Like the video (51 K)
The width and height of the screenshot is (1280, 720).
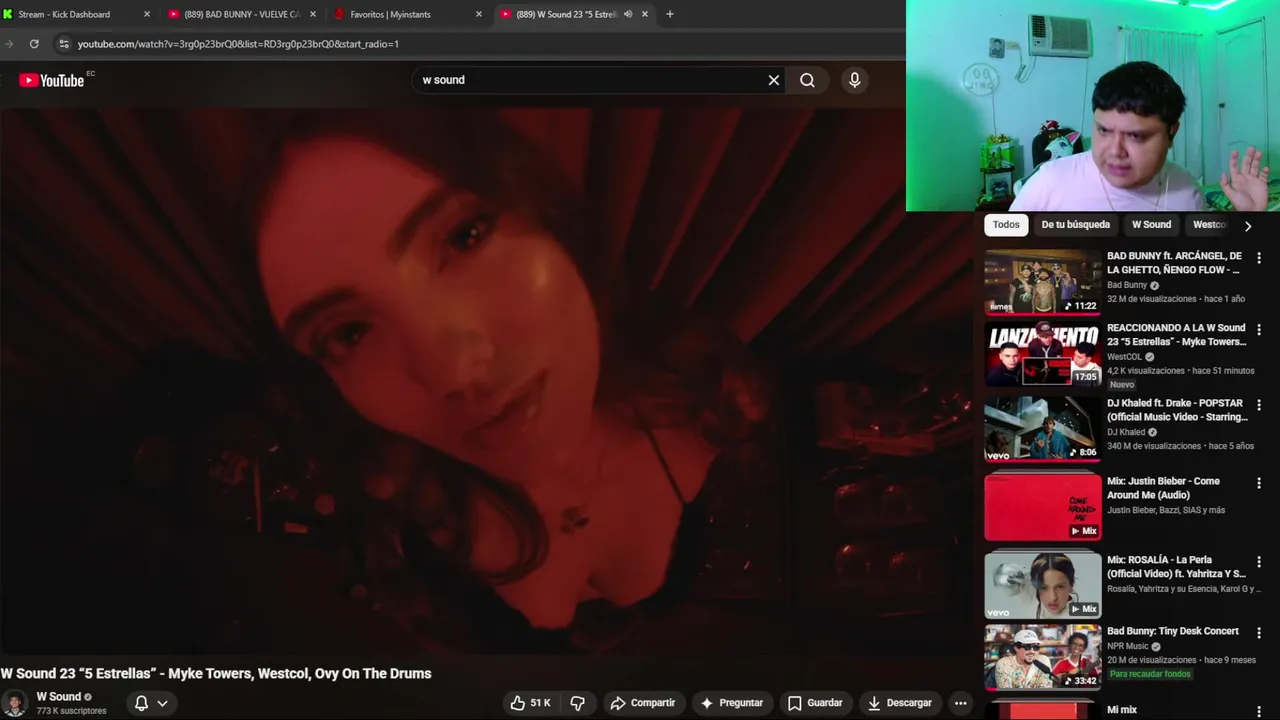click(x=530, y=703)
